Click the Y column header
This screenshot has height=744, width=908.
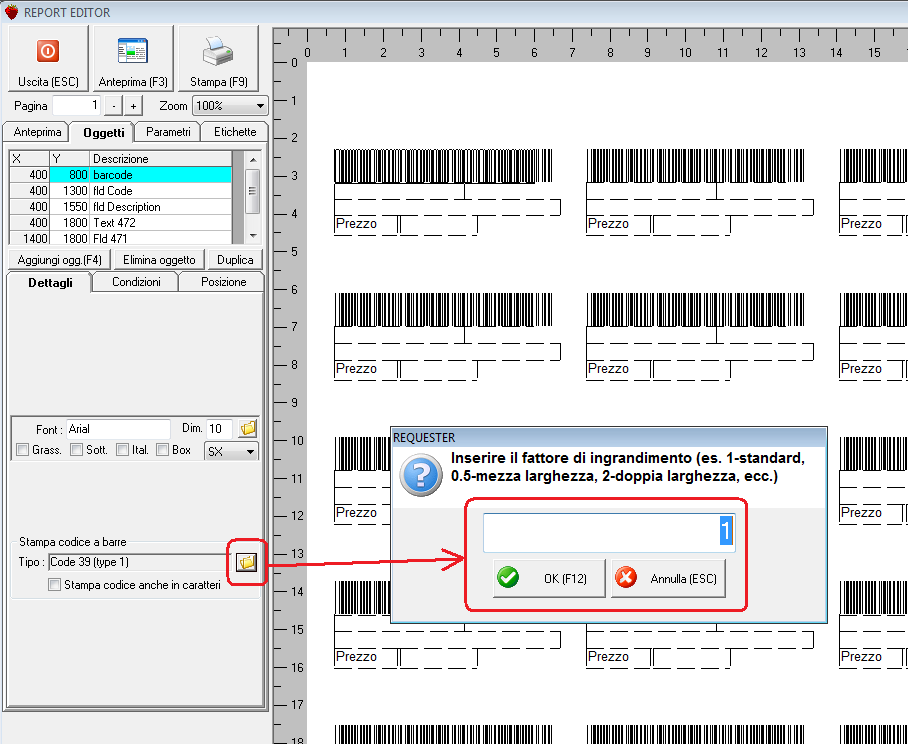pos(69,159)
